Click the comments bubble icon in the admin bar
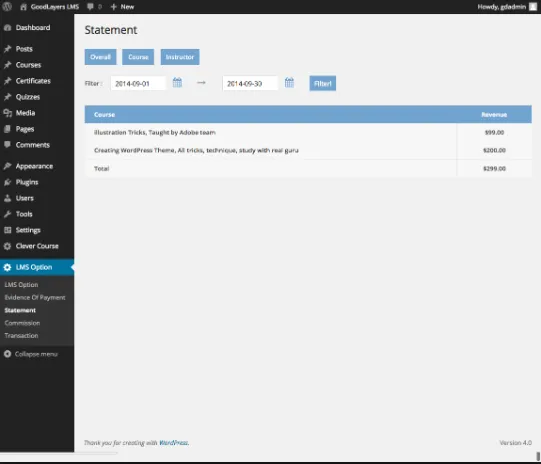Image resolution: width=541 pixels, height=464 pixels. click(90, 7)
